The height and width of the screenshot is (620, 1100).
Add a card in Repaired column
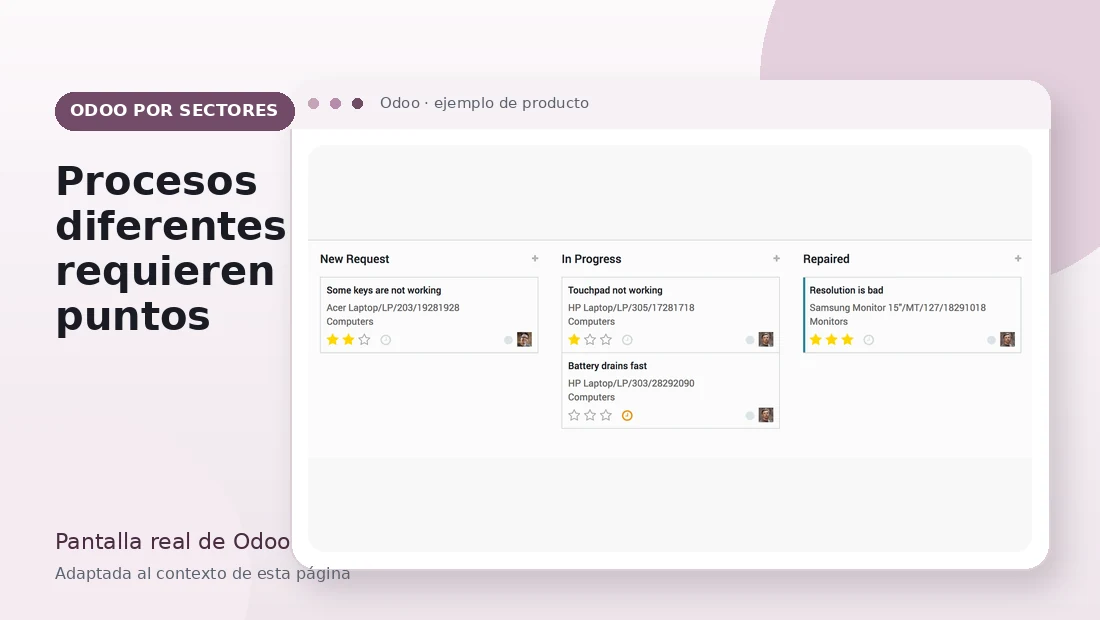point(1018,259)
